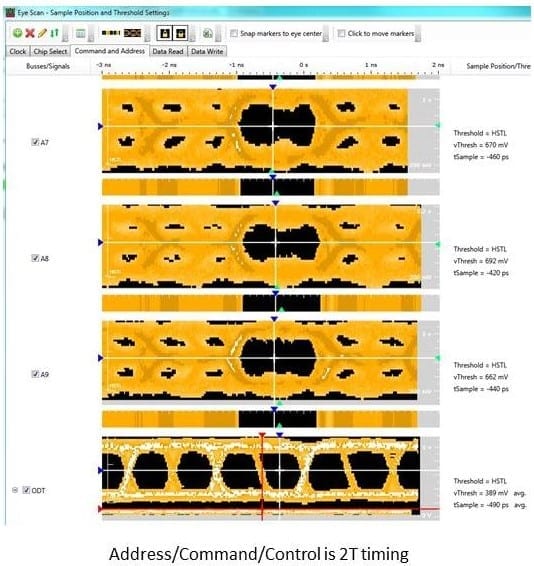The image size is (534, 566).
Task: Click the '0 s' mark on time ruler
Action: pyautogui.click(x=304, y=65)
